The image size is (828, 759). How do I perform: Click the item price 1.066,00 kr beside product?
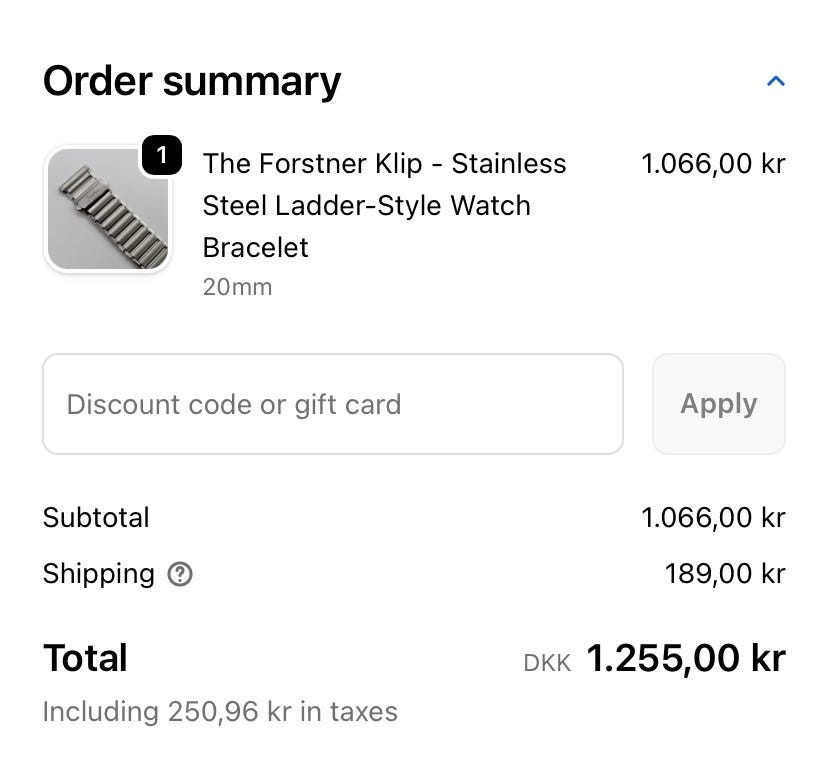pos(713,164)
